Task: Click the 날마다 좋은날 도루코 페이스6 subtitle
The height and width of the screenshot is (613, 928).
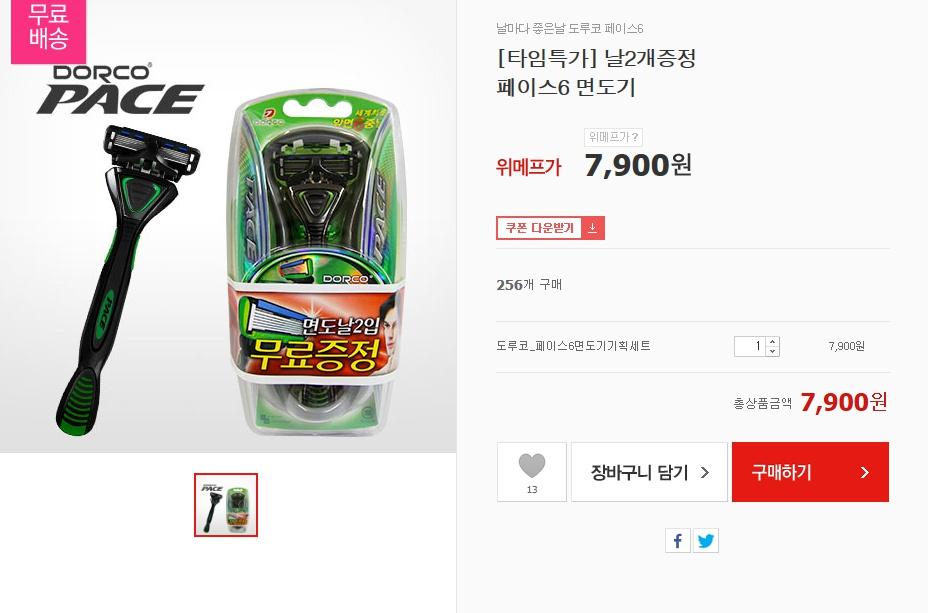Action: tap(570, 28)
